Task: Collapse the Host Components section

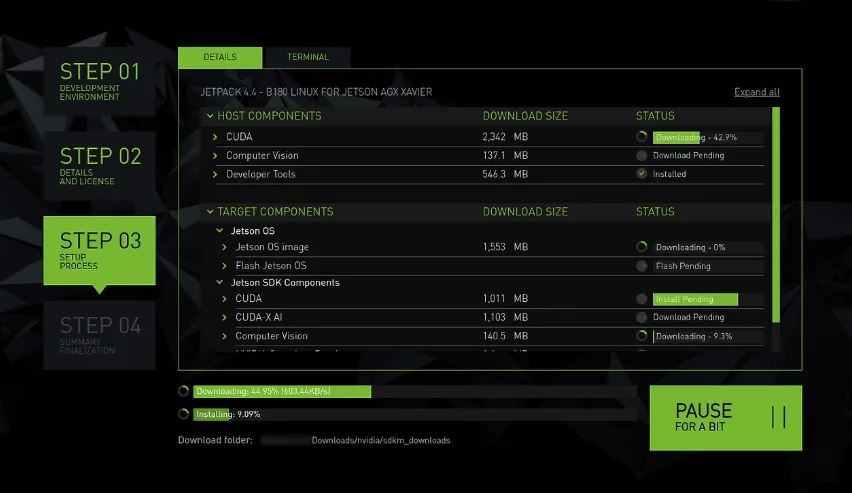Action: tap(210, 116)
